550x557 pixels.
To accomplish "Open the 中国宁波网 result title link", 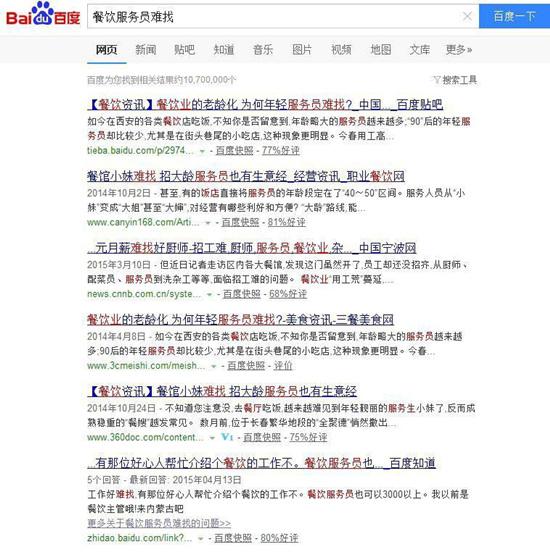I will 252,248.
